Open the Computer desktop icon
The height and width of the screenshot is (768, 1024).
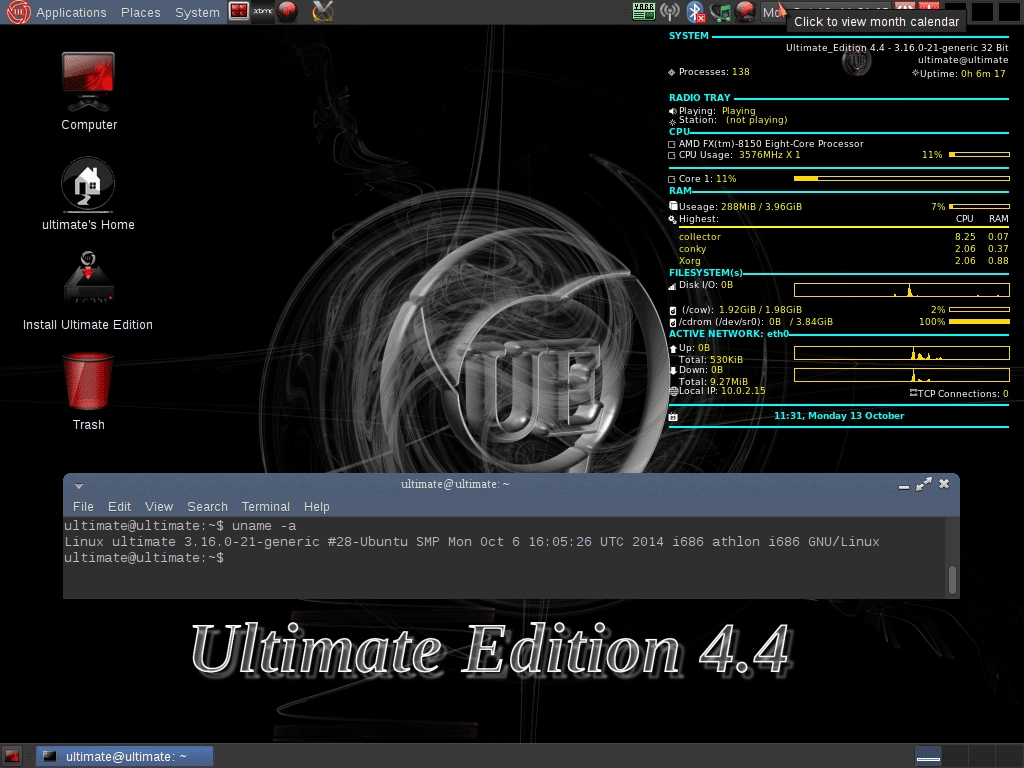[x=89, y=91]
